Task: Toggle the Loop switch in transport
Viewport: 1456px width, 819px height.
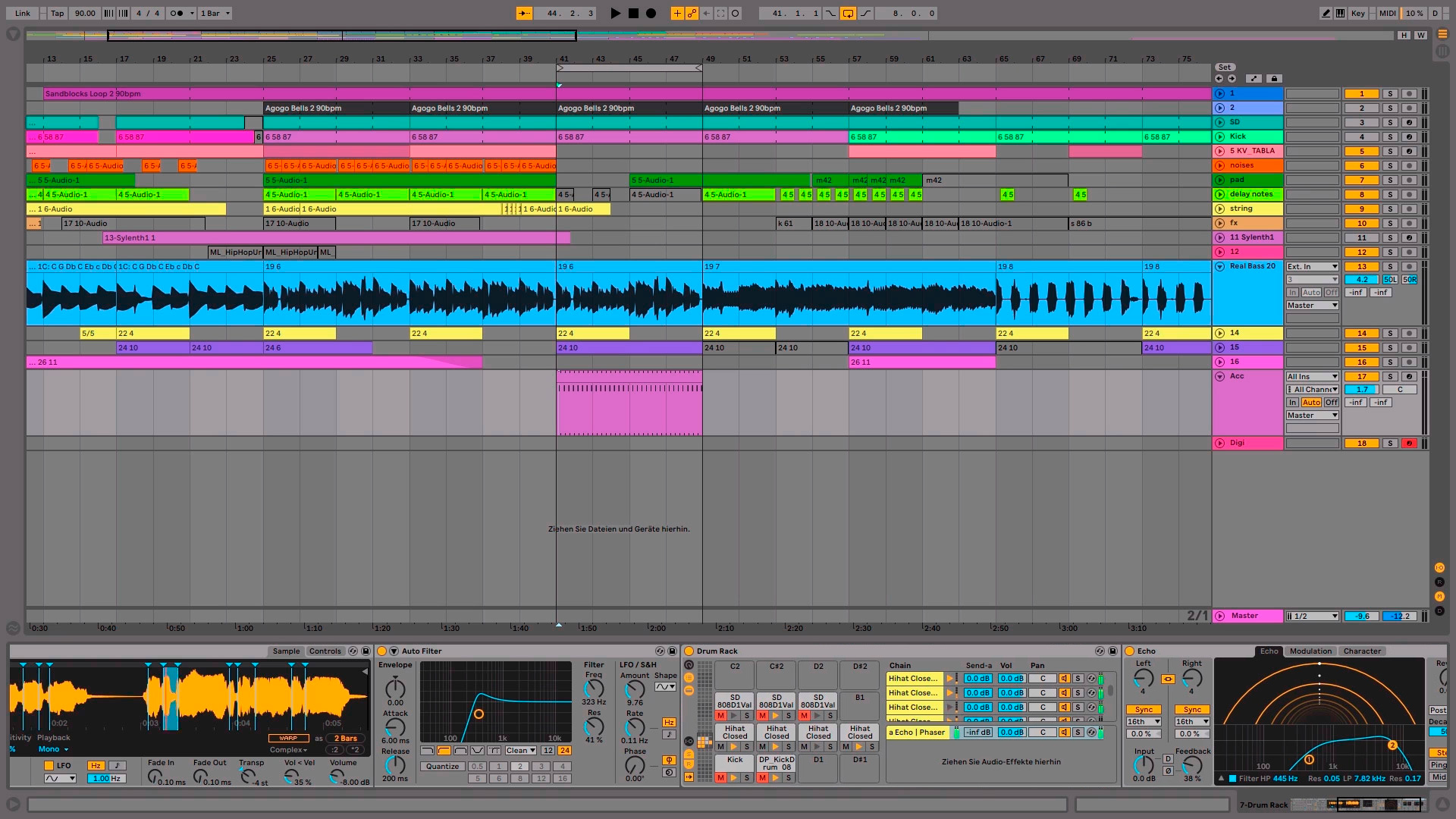Action: point(848,13)
